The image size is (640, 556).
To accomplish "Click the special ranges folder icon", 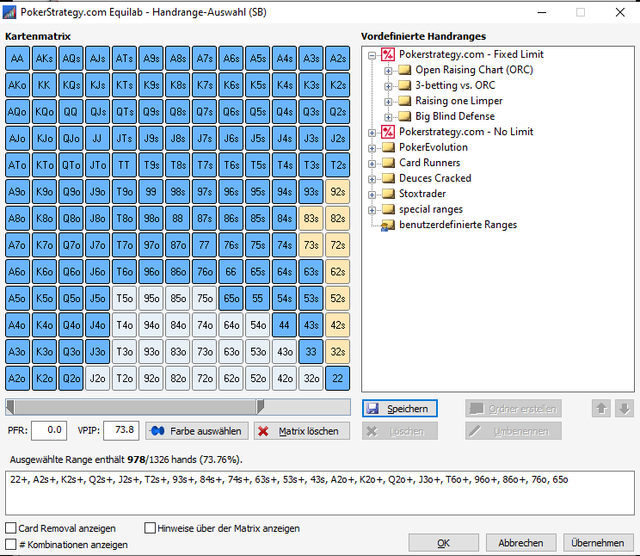I will (x=388, y=209).
